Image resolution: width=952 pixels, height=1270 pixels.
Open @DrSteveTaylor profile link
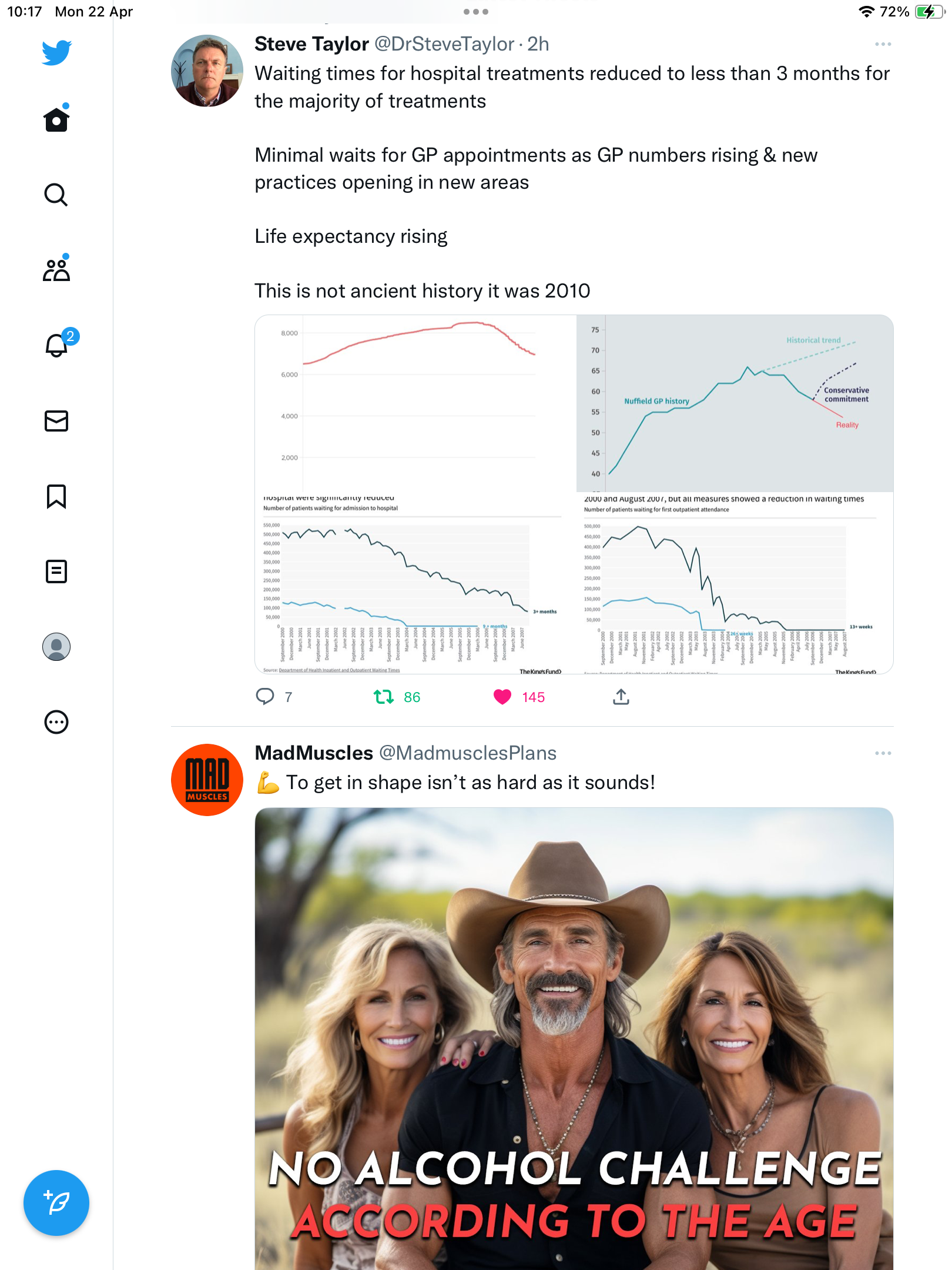444,44
